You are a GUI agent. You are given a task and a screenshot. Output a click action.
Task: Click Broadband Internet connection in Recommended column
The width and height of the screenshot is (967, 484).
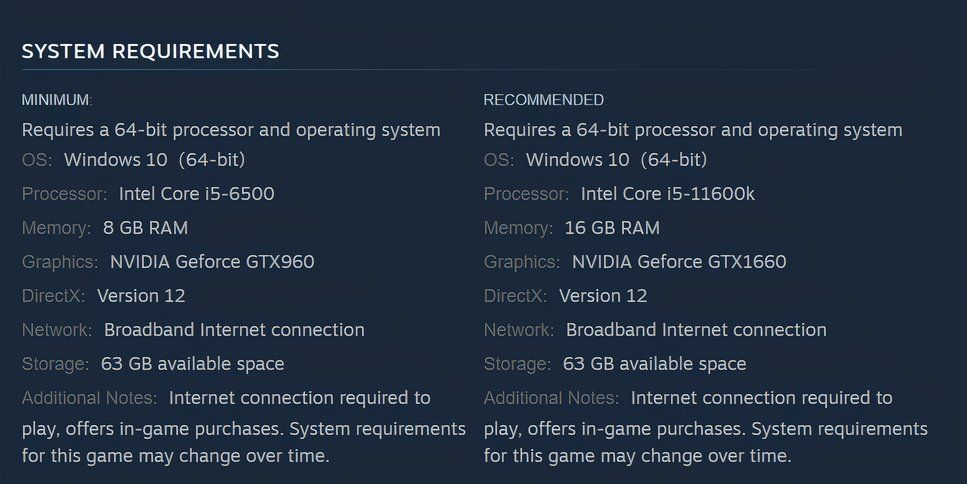696,330
